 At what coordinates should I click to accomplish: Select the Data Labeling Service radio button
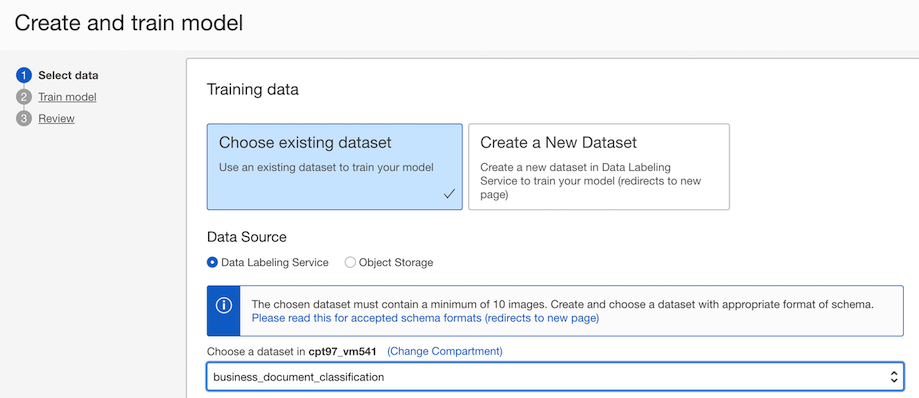pos(212,263)
